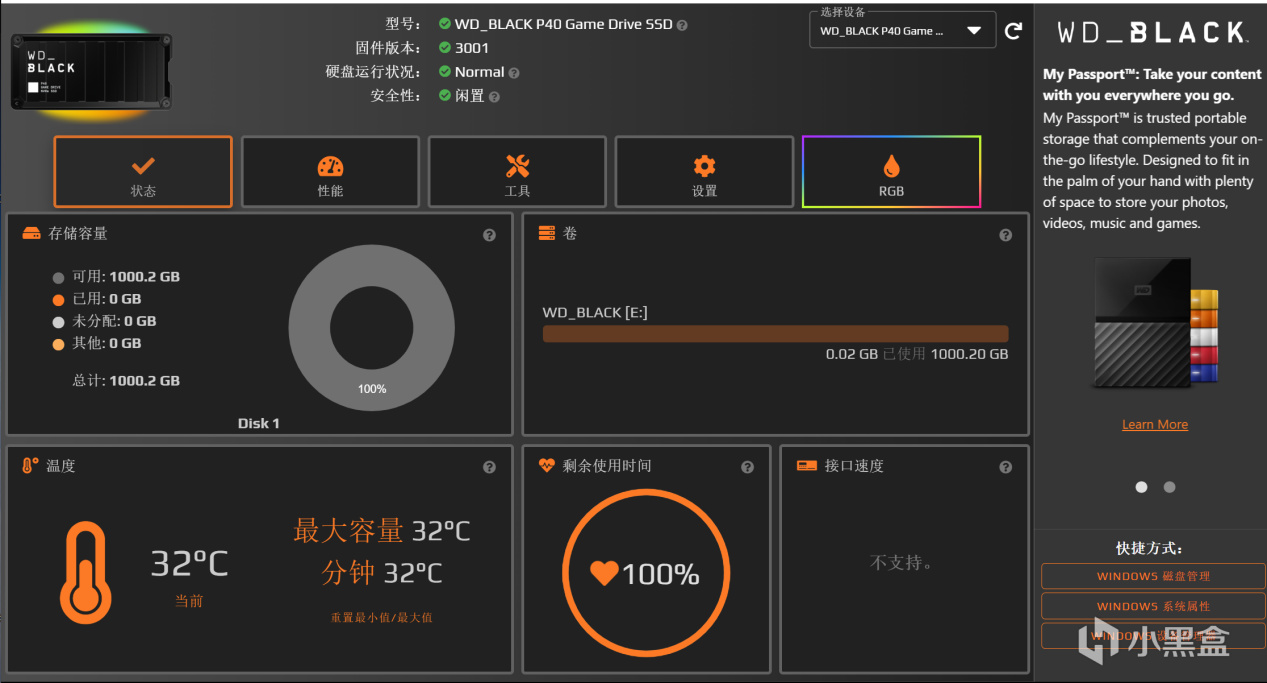Click the WD_BLACK [E:] volume usage bar
Viewport: 1267px width, 683px height.
tap(775, 334)
